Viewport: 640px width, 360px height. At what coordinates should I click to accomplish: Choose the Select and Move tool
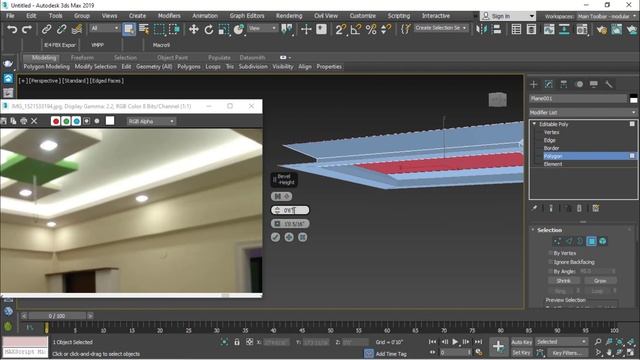click(x=193, y=29)
